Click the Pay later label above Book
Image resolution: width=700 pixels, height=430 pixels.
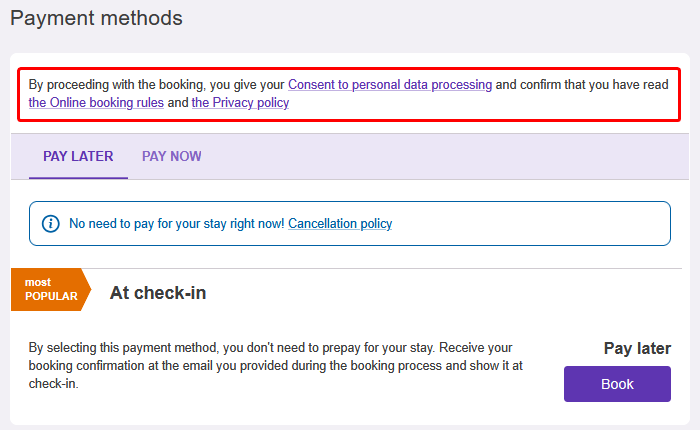coord(637,348)
